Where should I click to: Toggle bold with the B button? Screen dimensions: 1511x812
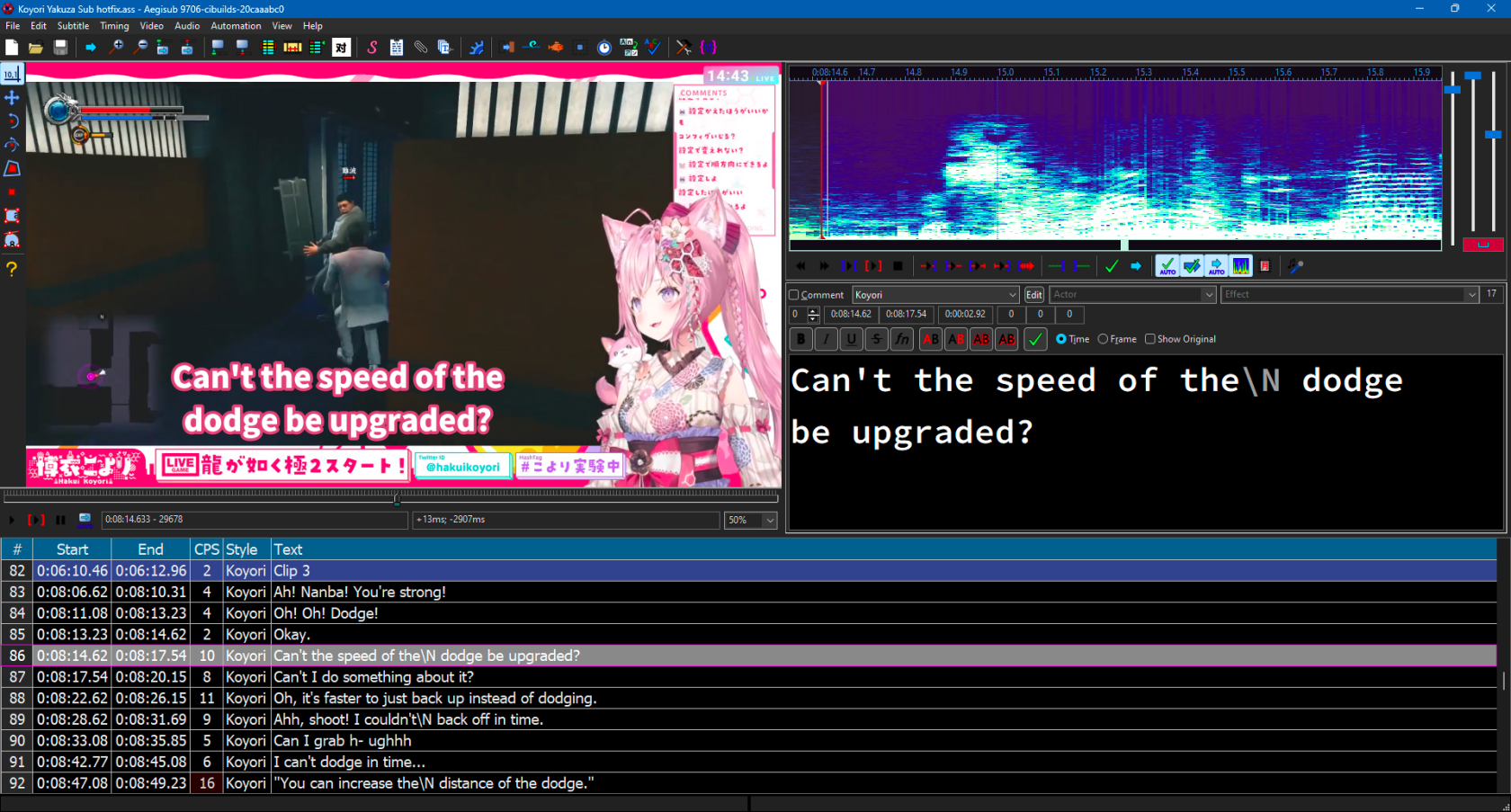click(800, 339)
